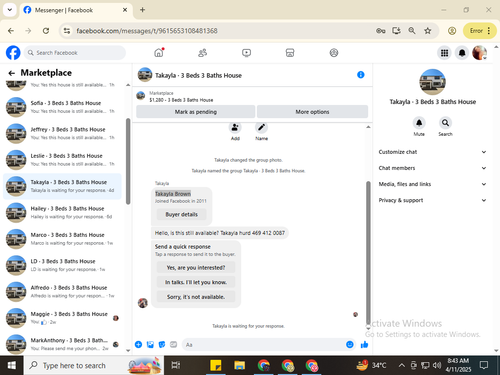Open Buyer details
The image size is (500, 375).
pos(181,214)
